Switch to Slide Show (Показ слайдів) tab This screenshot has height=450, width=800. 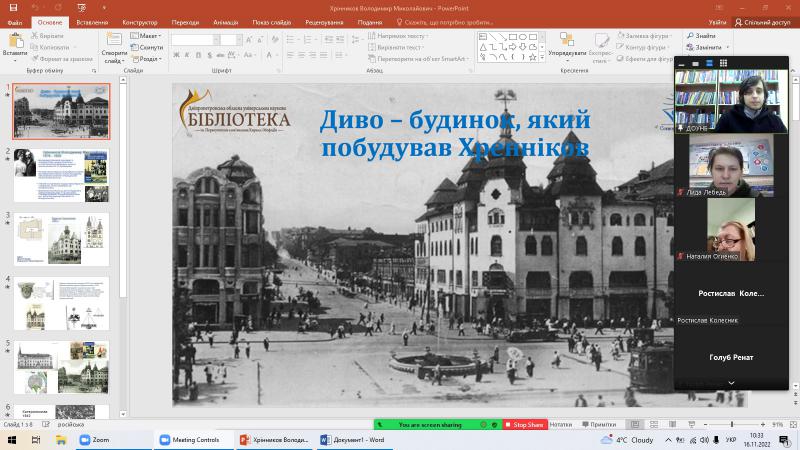point(271,22)
